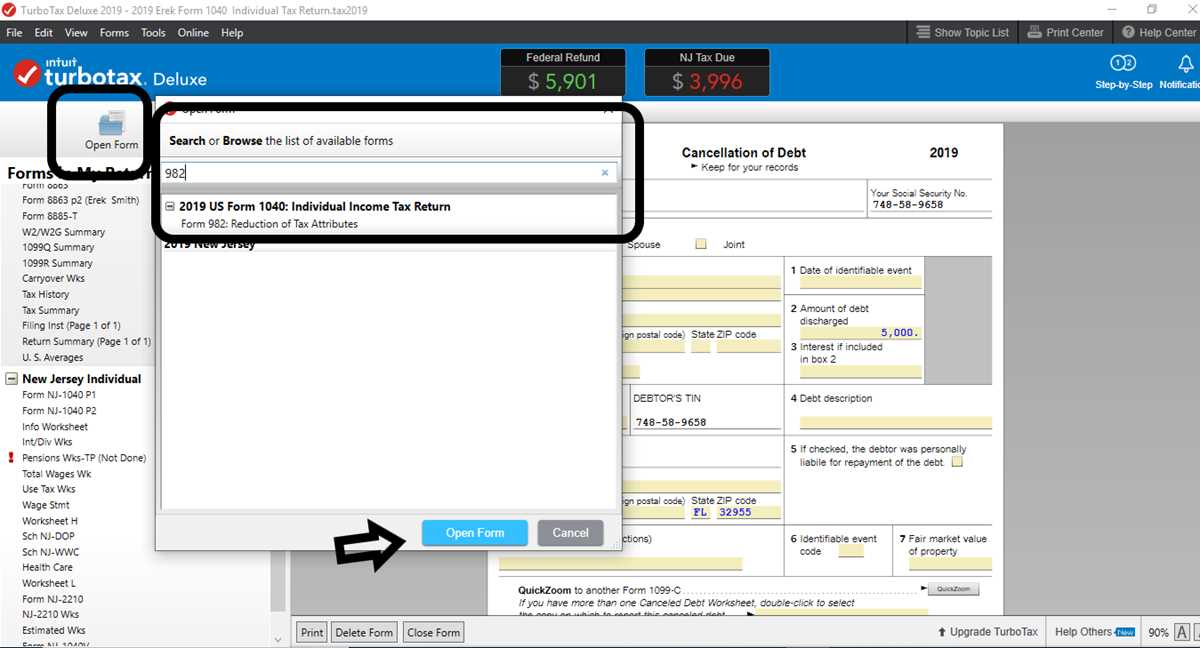Open the Edit menu
Screen dimensions: 1200x648
coord(44,32)
